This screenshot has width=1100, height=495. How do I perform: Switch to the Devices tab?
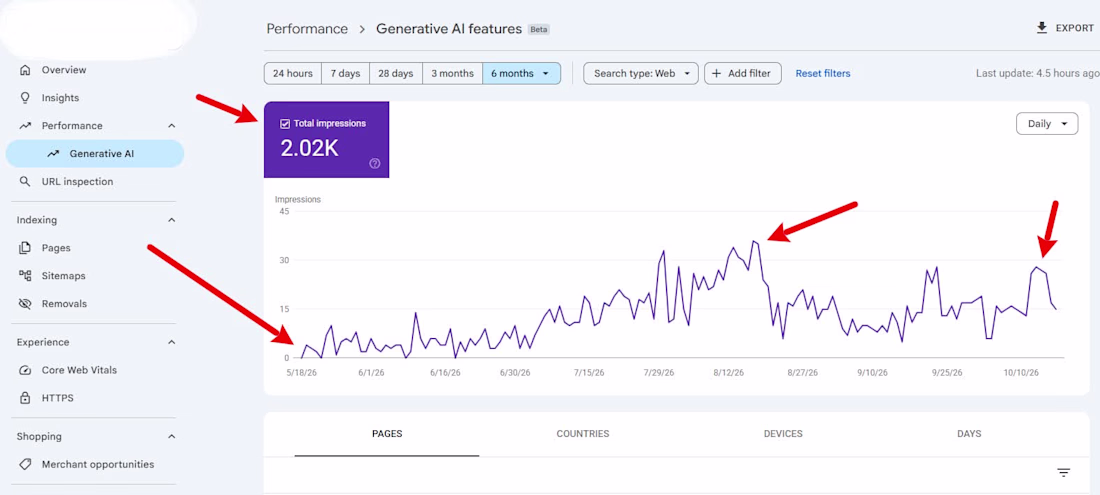pyautogui.click(x=783, y=434)
